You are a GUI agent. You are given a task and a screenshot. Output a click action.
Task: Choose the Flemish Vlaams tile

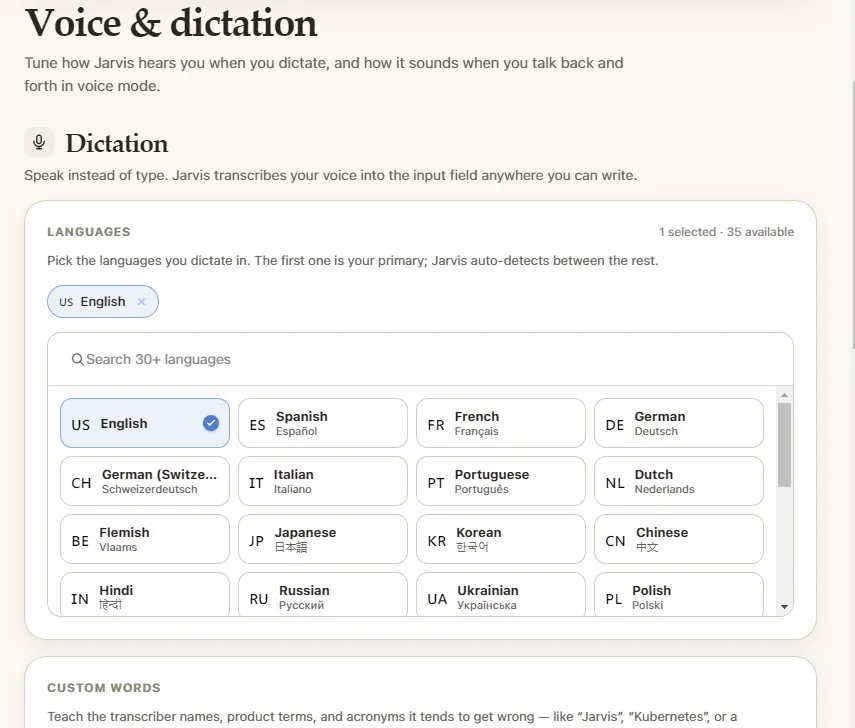pos(145,539)
